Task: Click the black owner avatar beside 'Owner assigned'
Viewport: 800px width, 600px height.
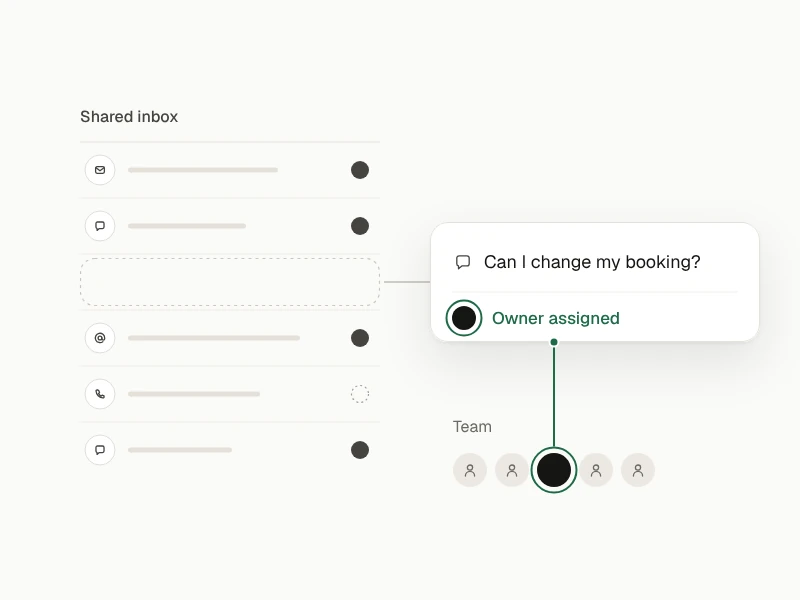Action: [464, 318]
